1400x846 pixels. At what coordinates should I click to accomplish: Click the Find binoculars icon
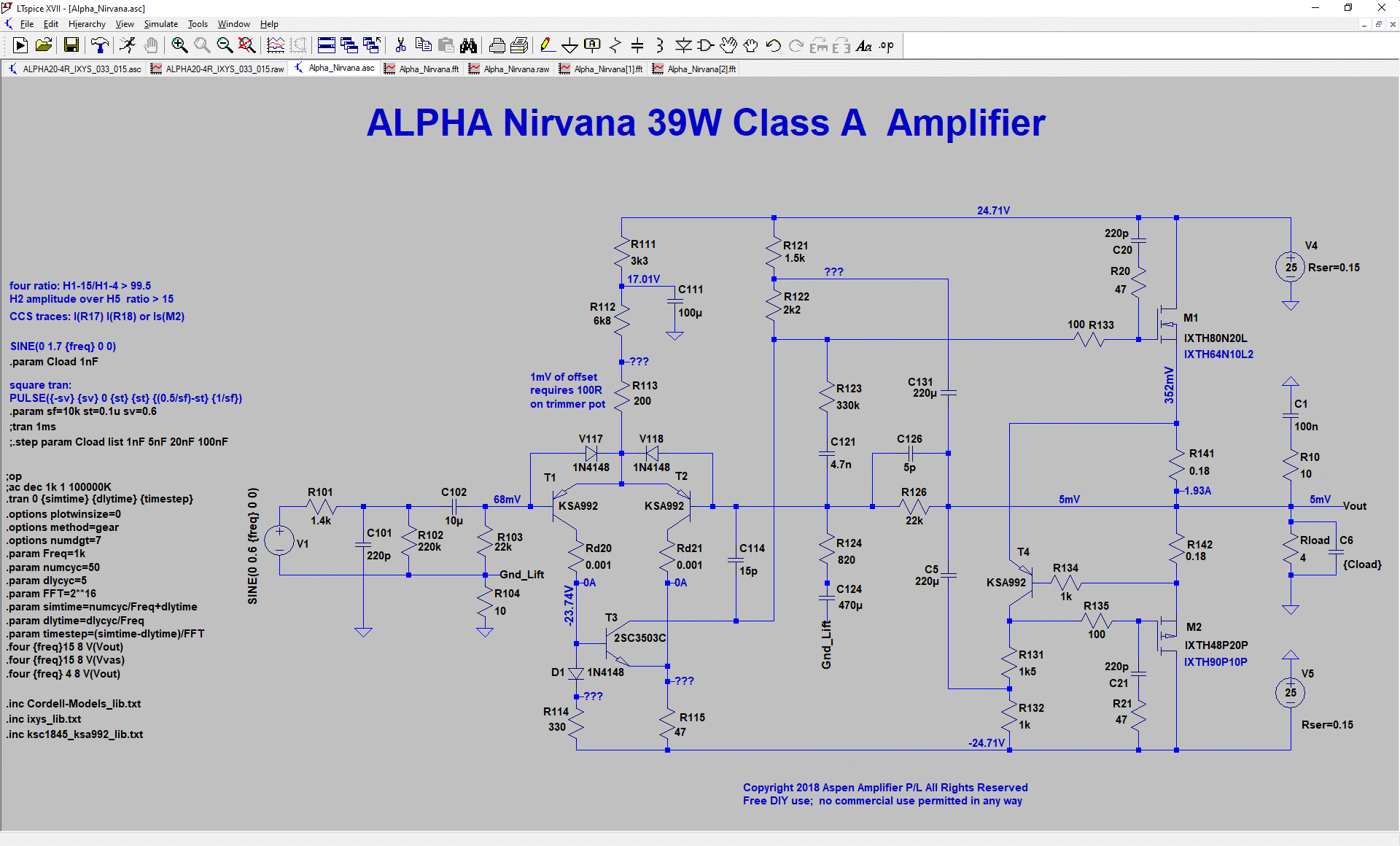(x=468, y=46)
